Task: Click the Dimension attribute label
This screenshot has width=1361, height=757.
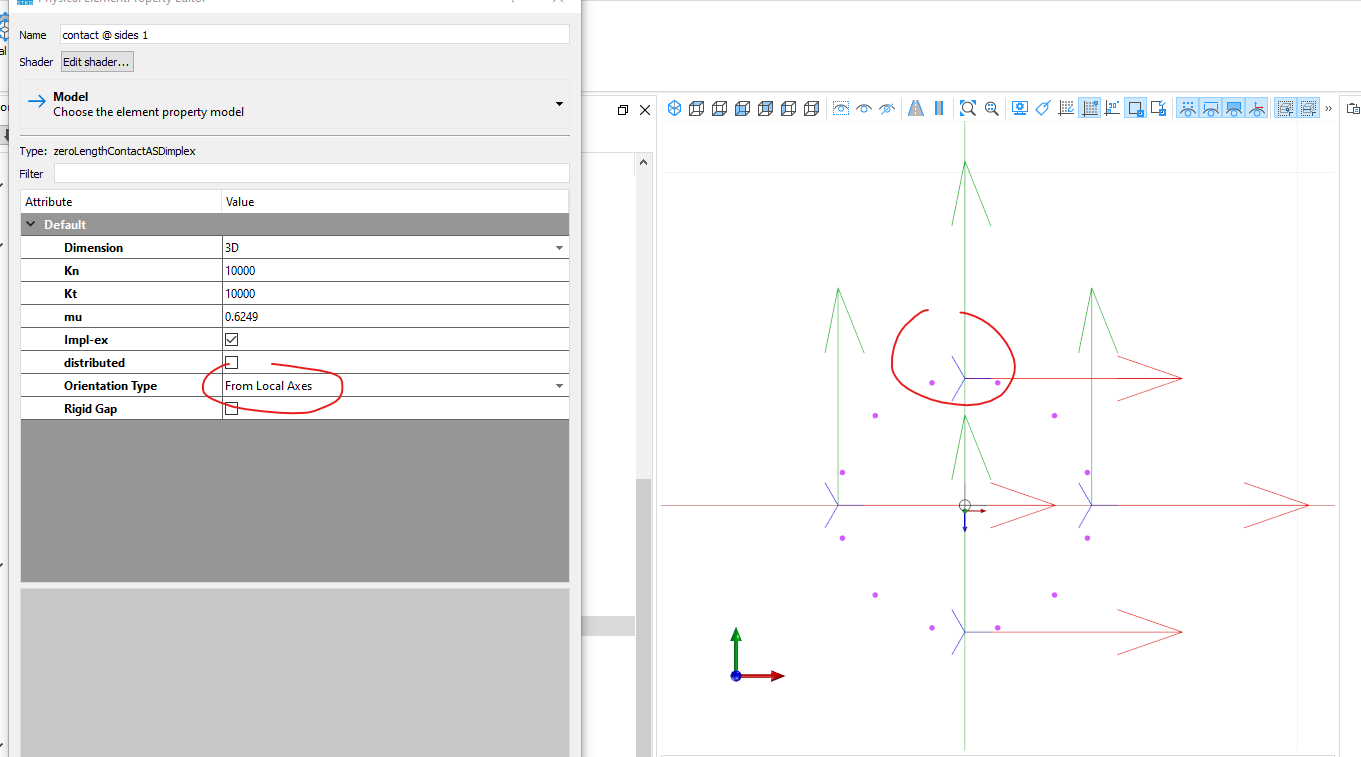Action: pos(94,248)
